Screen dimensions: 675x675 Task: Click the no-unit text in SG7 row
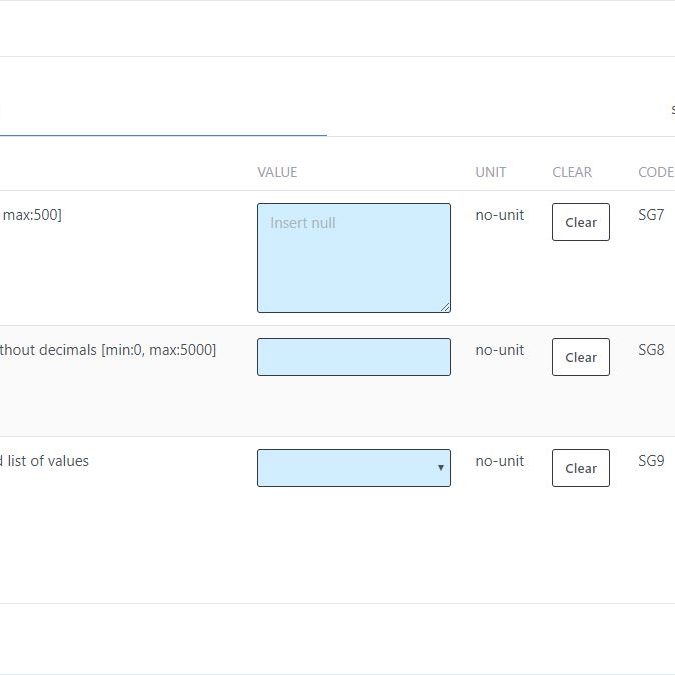(x=499, y=215)
